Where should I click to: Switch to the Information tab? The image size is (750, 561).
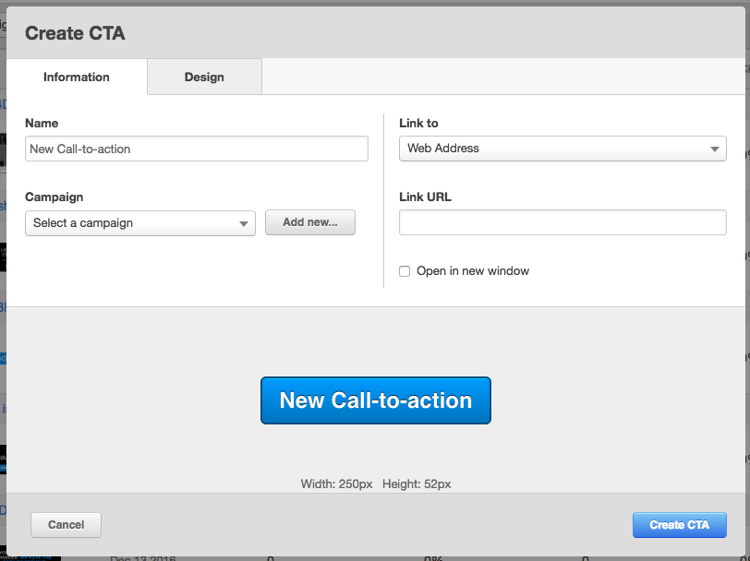76,77
